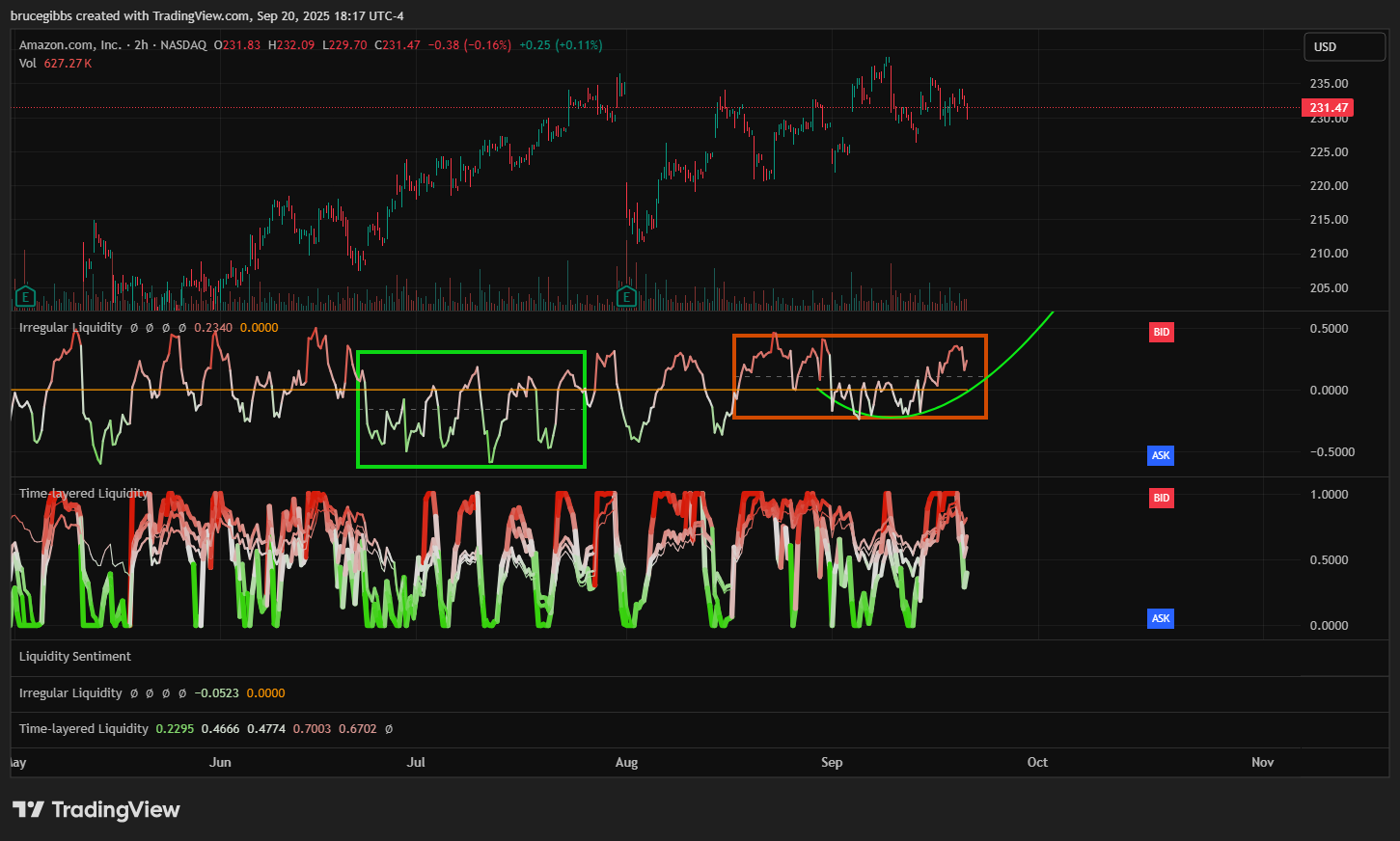
Task: Click the close value C231.47
Action: click(x=398, y=44)
